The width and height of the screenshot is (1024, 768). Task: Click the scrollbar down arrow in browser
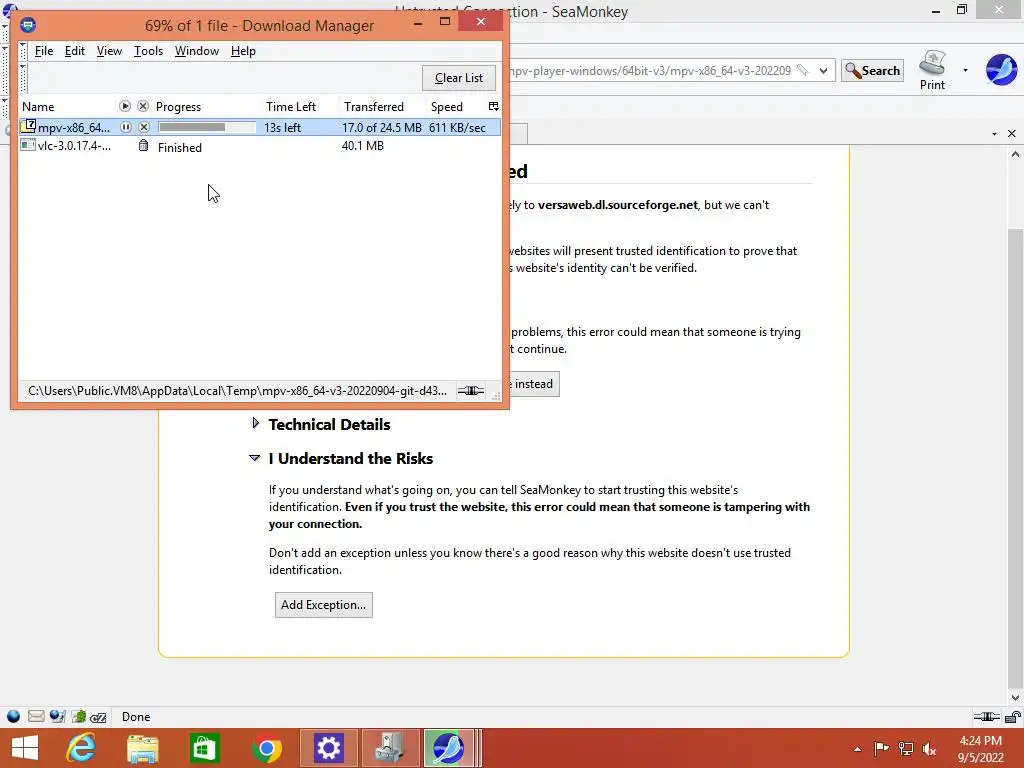[1015, 697]
